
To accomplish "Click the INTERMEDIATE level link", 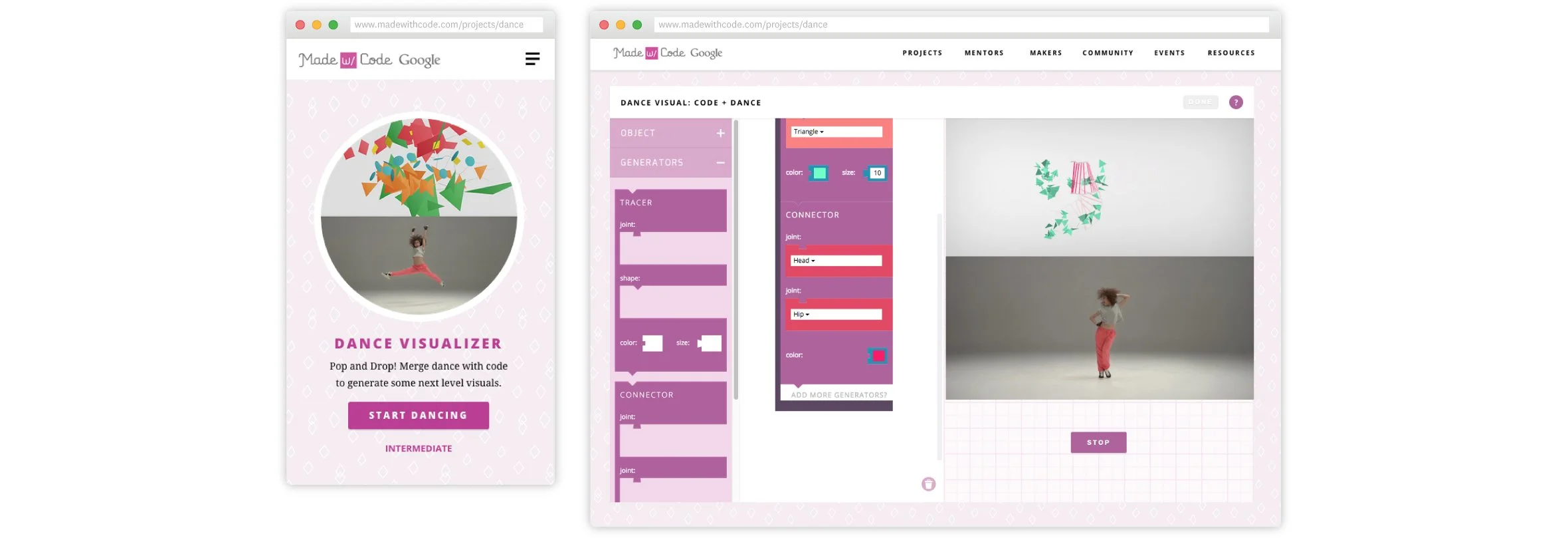I will (419, 449).
